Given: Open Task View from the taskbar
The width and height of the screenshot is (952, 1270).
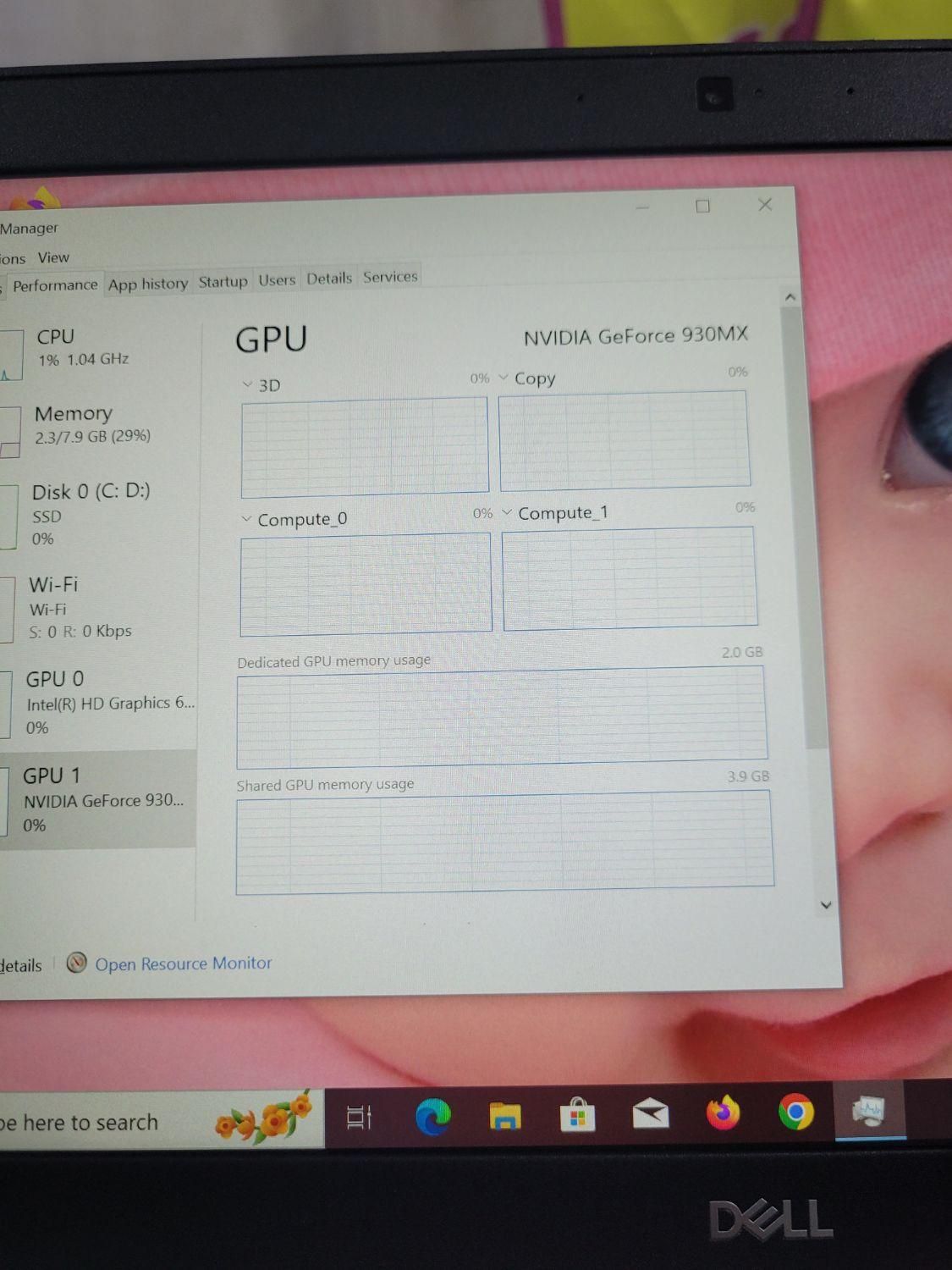Looking at the screenshot, I should [359, 1118].
